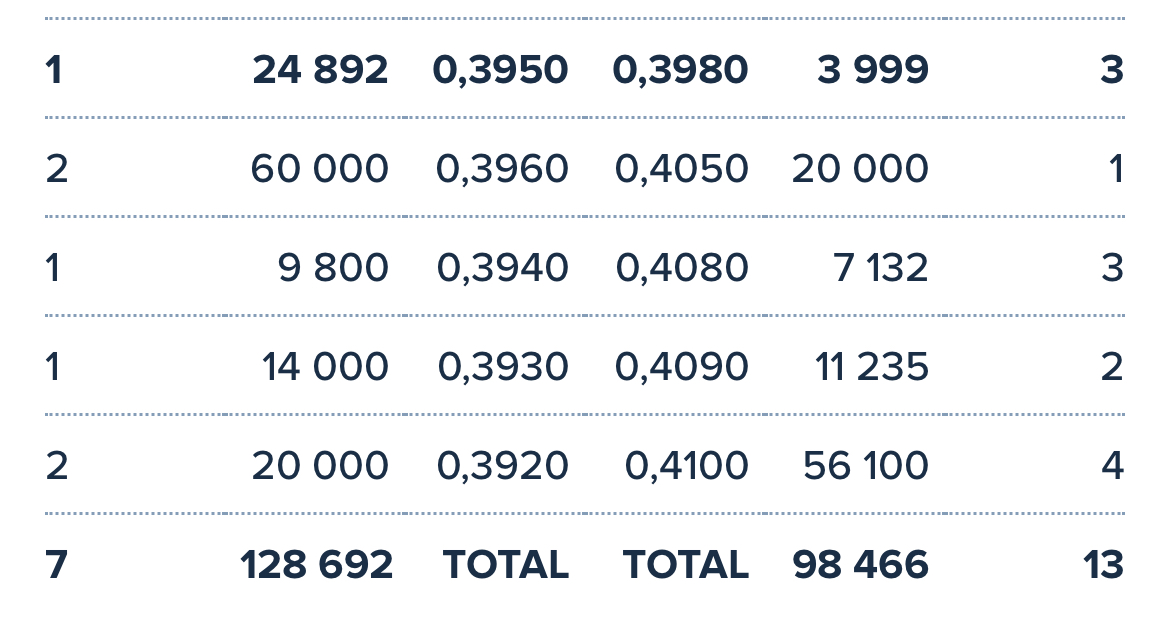Click the 60 000 bid volume
Image resolution: width=1170 pixels, height=622 pixels.
tap(319, 169)
